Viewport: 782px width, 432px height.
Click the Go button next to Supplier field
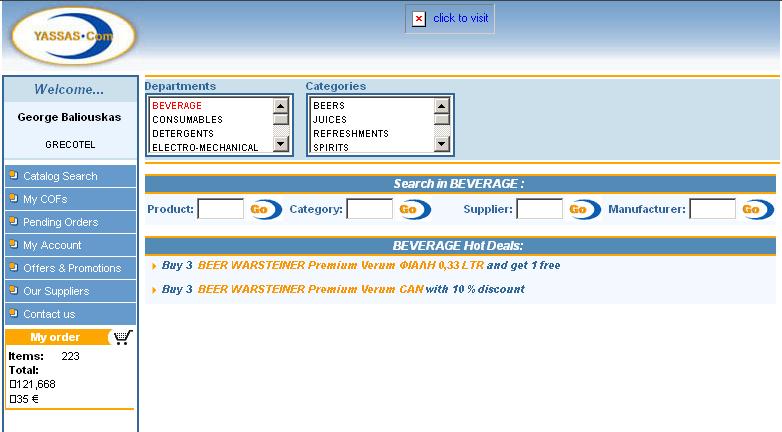584,209
